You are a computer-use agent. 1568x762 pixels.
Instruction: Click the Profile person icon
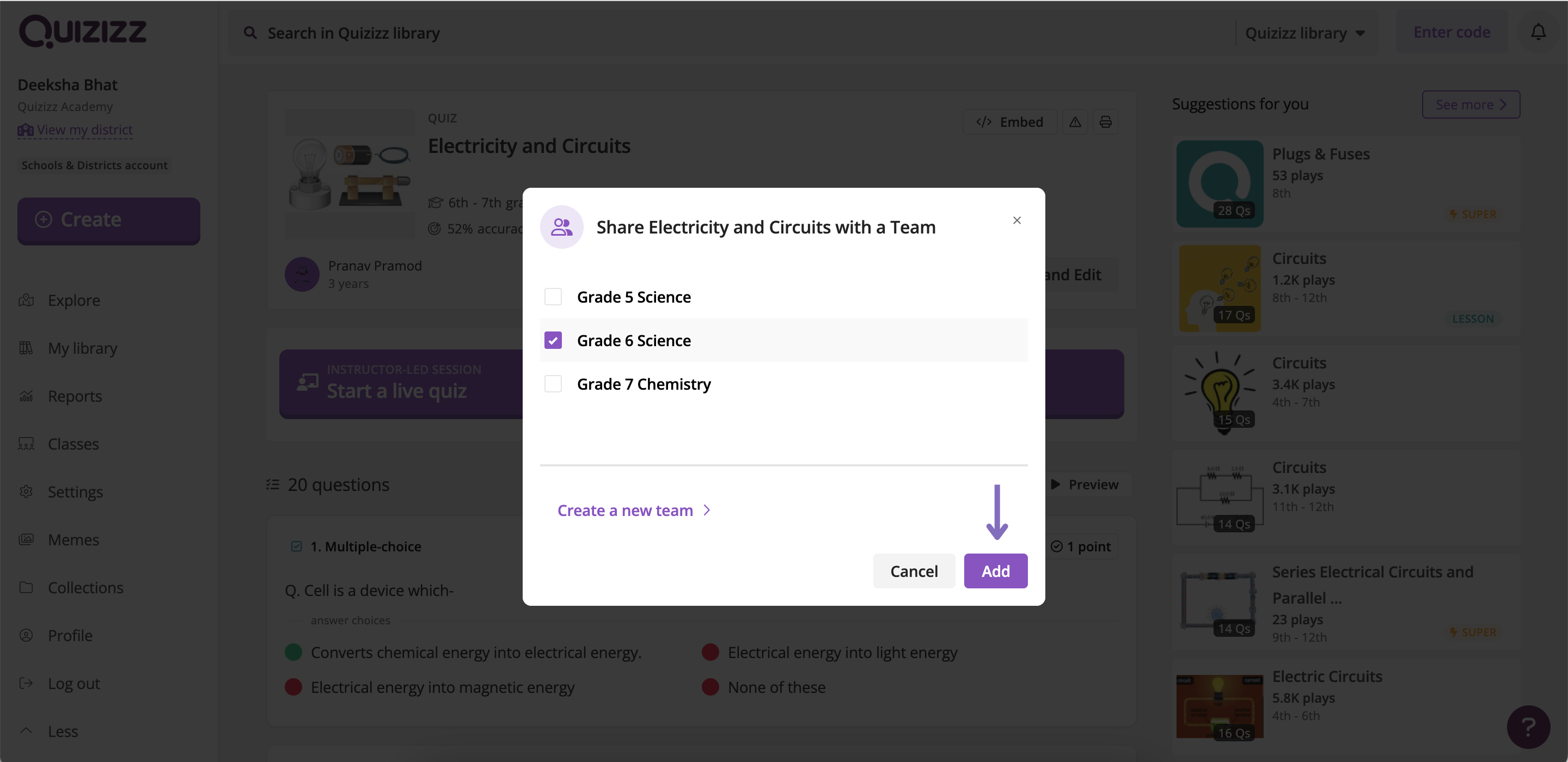click(26, 635)
